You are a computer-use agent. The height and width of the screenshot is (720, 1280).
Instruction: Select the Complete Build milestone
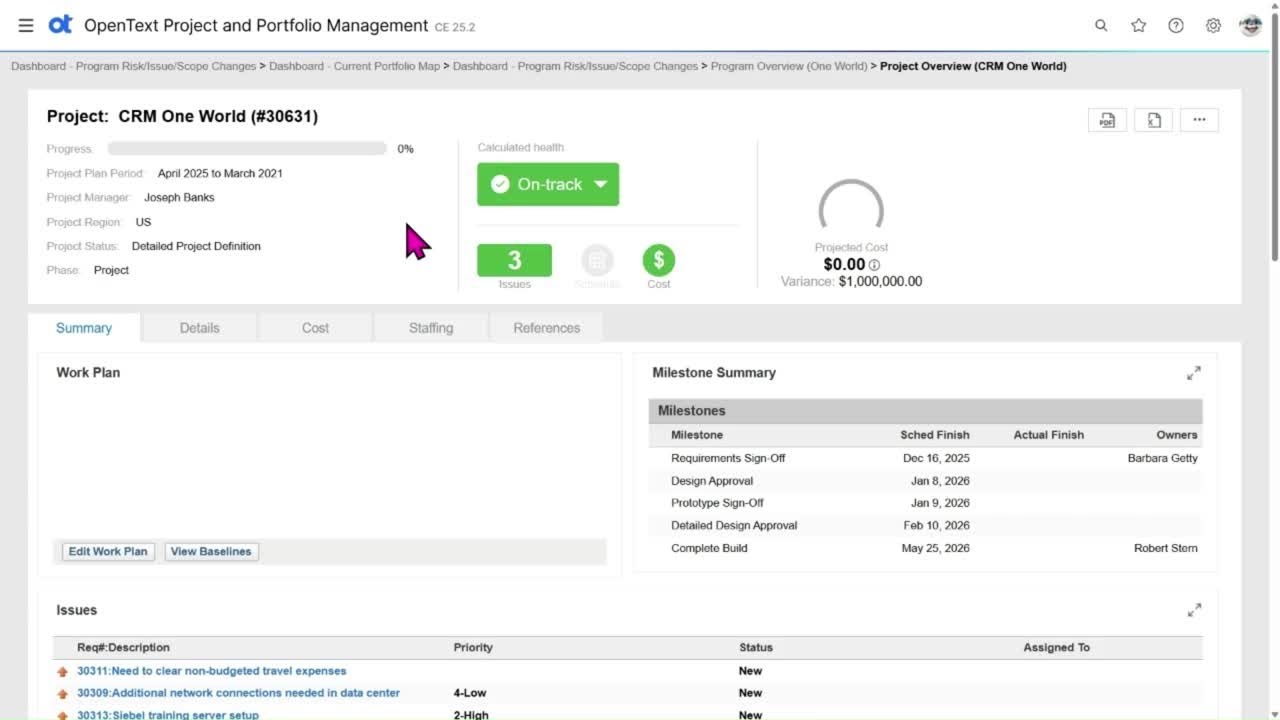pos(709,548)
